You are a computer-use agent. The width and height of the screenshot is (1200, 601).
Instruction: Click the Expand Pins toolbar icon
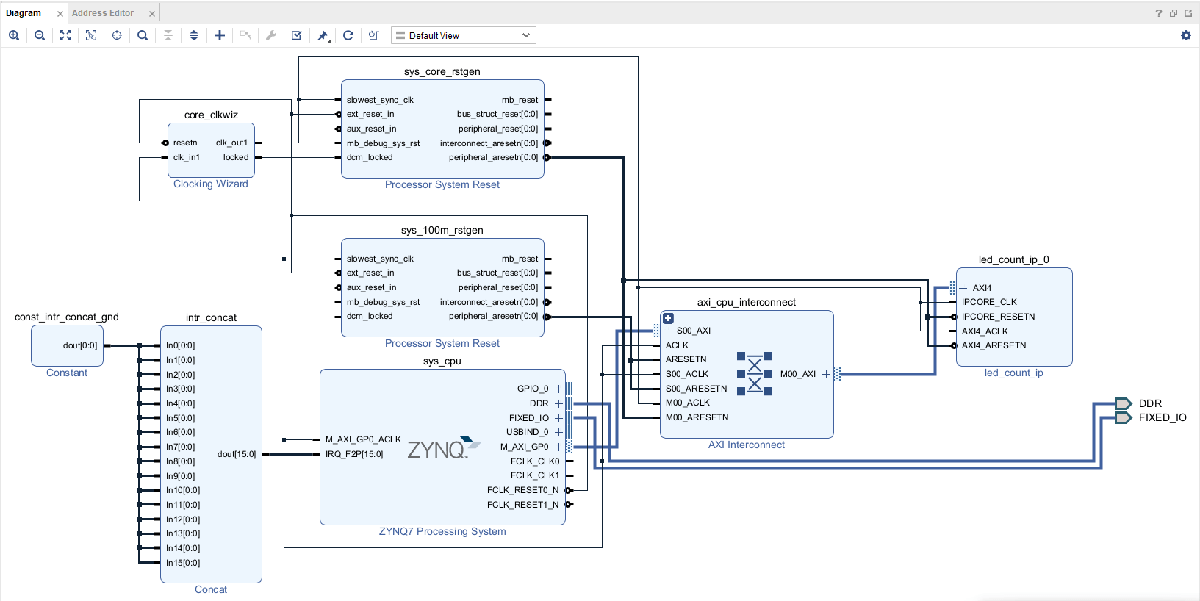click(194, 35)
